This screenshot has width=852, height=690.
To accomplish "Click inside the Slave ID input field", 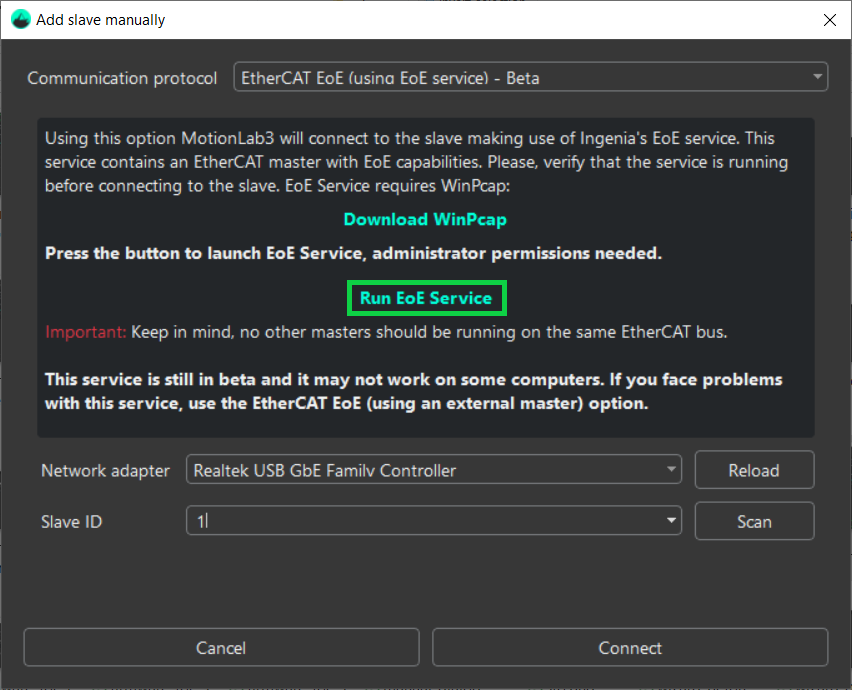I will [x=400, y=520].
